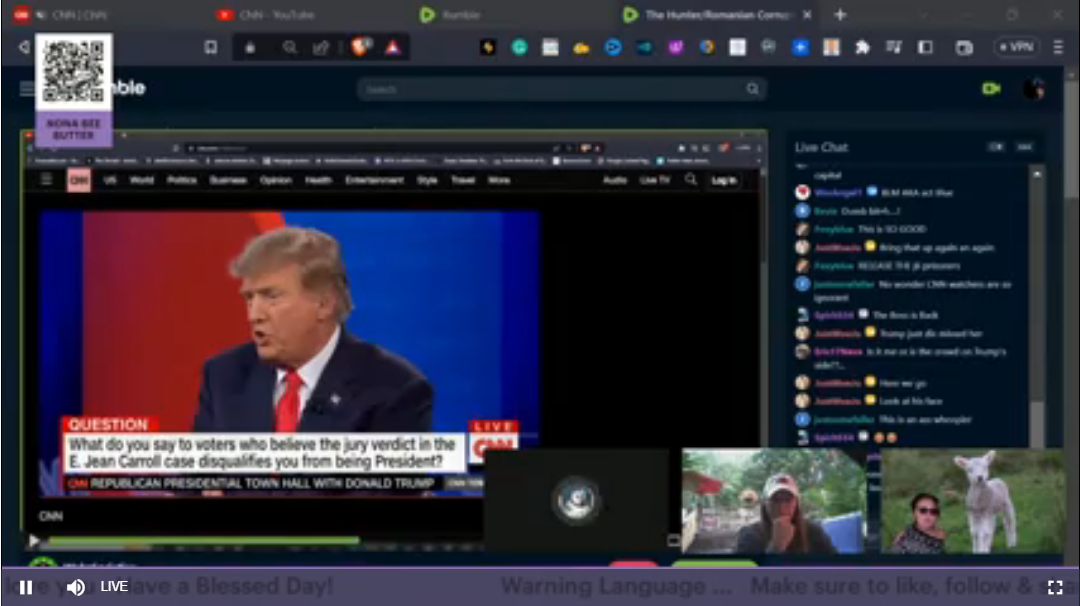This screenshot has width=1080, height=606.
Task: Click the webcam feed of woman in cap
Action: pyautogui.click(x=773, y=501)
